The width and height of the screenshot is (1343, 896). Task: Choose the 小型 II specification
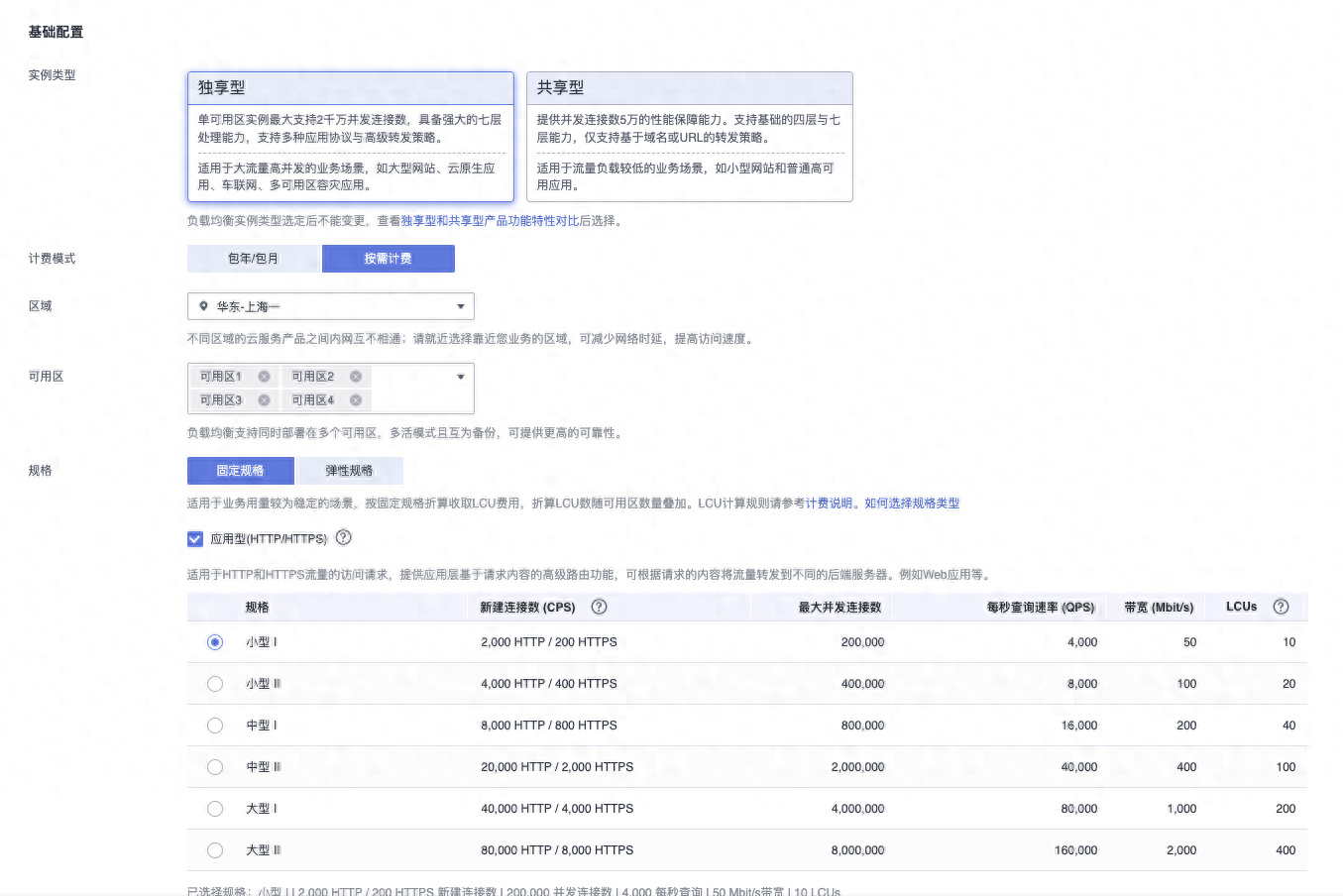(x=215, y=683)
